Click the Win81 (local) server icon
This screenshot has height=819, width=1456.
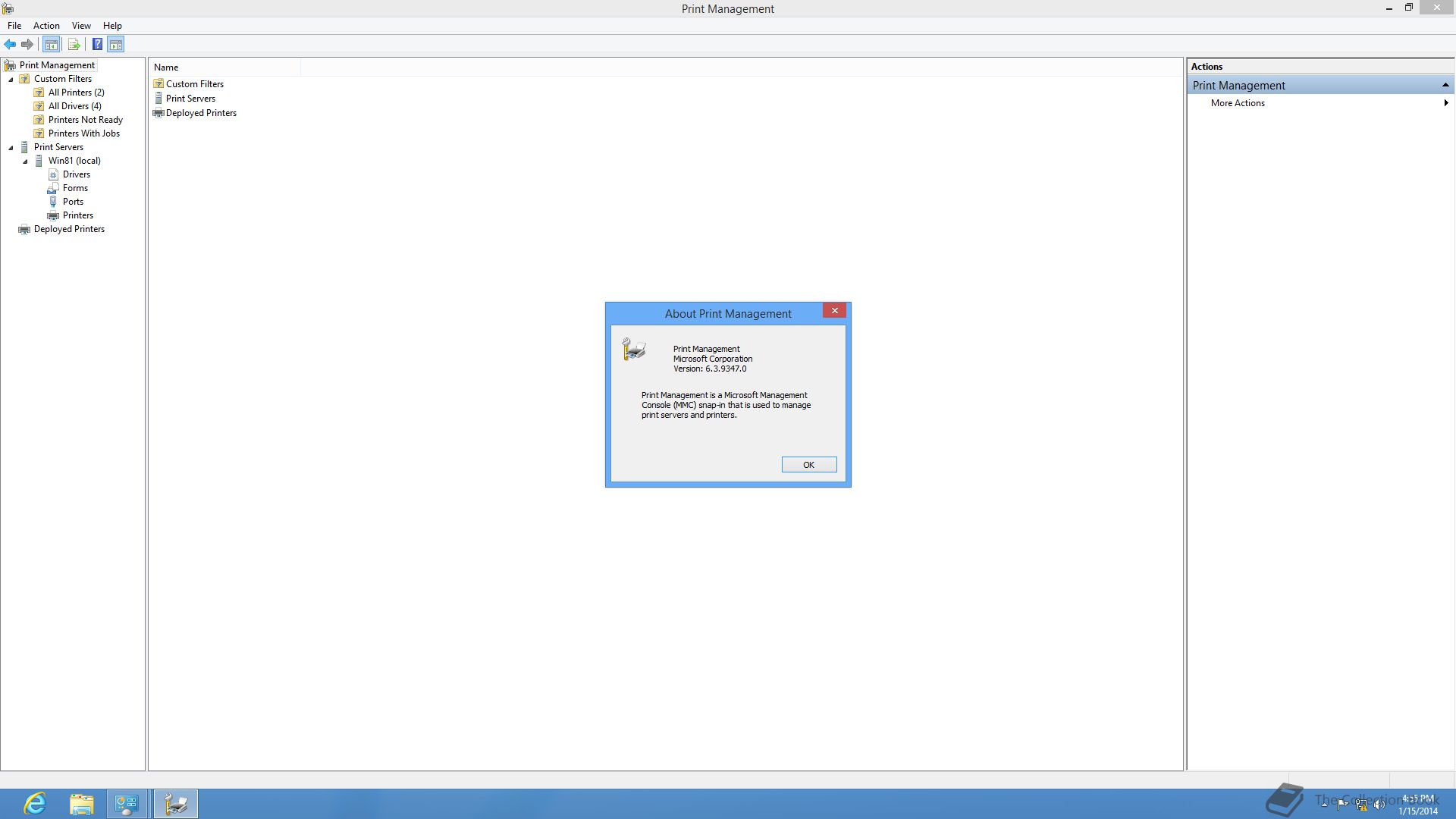(39, 161)
